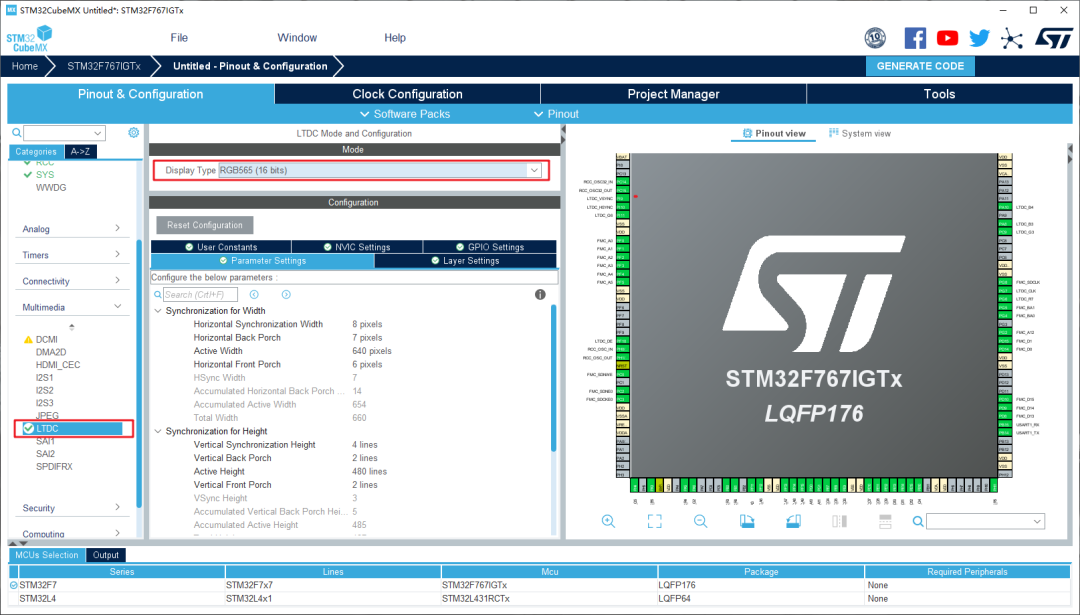The image size is (1080, 615).
Task: Click the ST logo icon
Action: coord(1053,38)
